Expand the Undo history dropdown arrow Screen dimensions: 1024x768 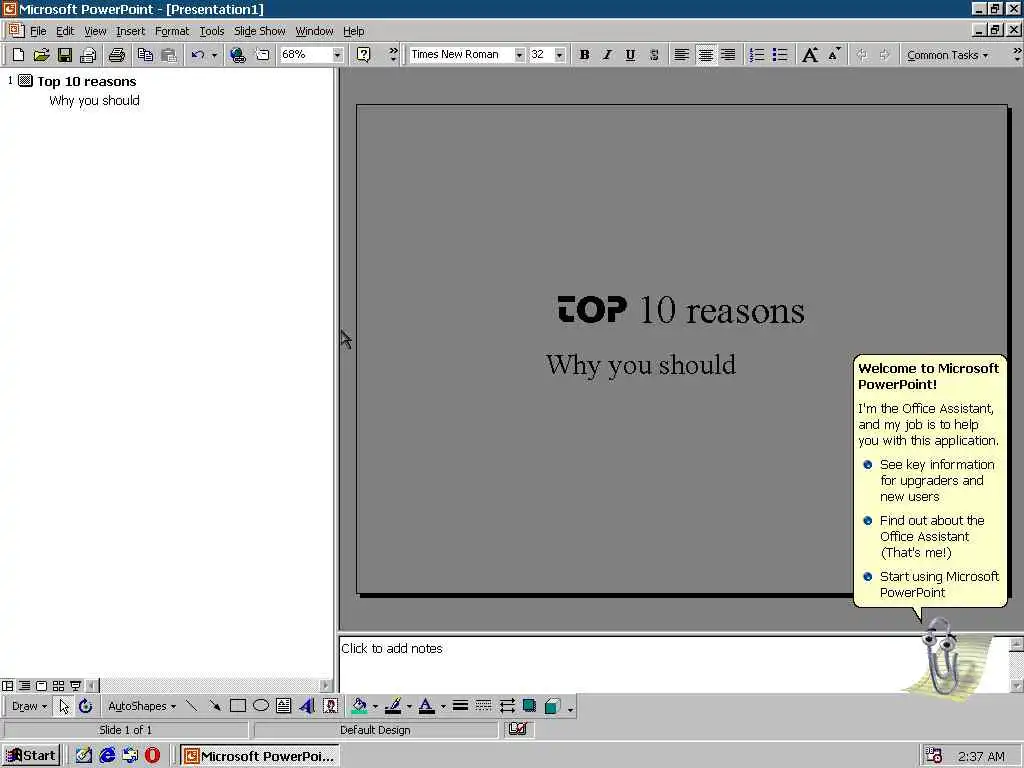214,55
